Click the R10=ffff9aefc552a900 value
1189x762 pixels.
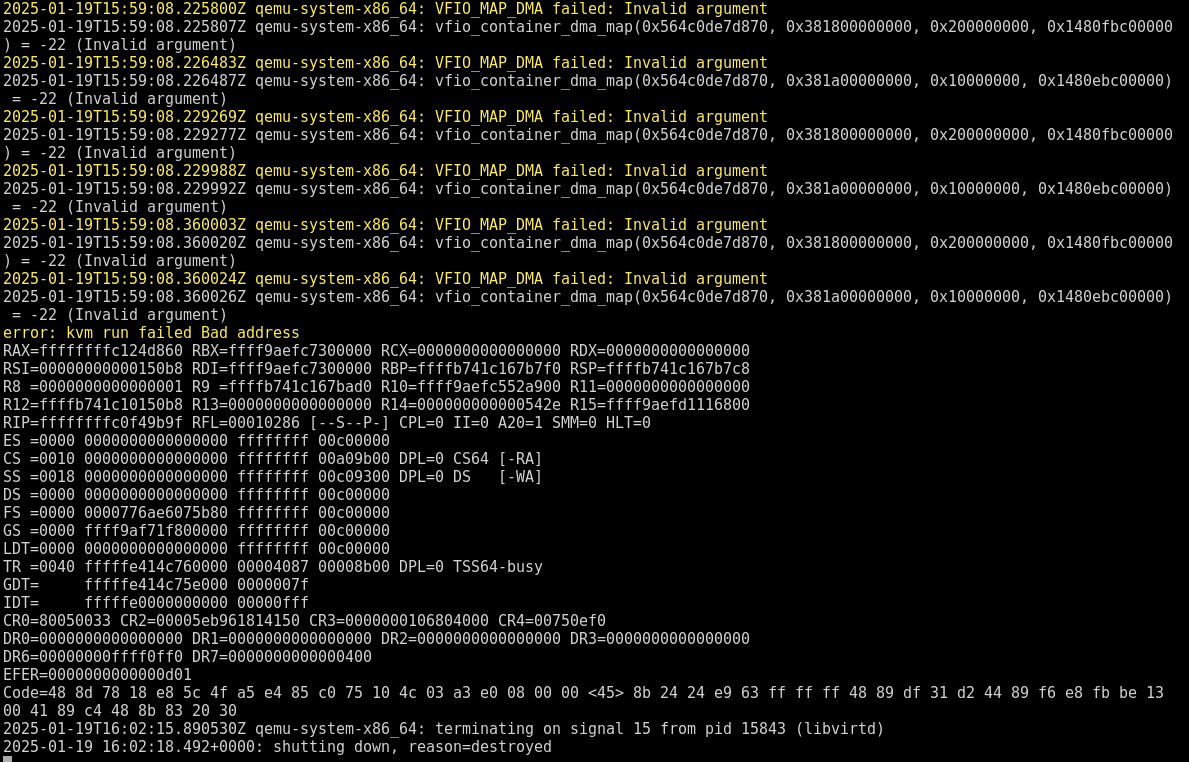coord(471,387)
